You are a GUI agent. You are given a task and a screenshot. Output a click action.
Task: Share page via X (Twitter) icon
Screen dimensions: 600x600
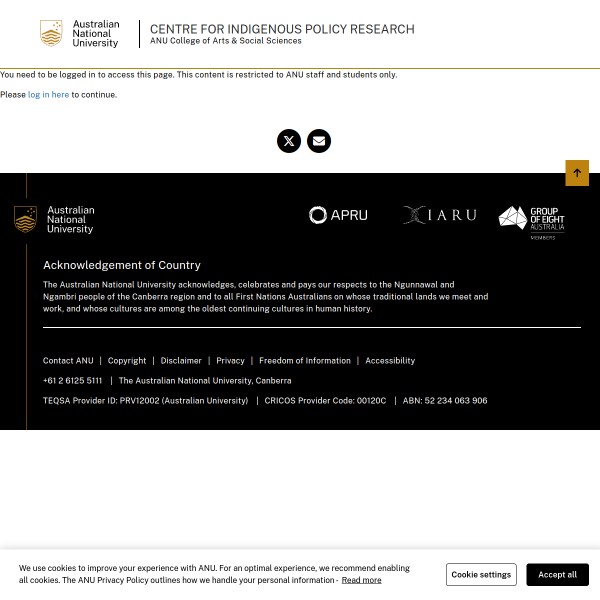point(289,141)
